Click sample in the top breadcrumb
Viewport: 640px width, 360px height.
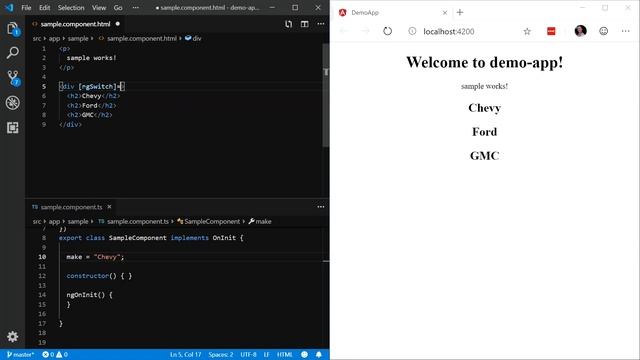point(78,38)
